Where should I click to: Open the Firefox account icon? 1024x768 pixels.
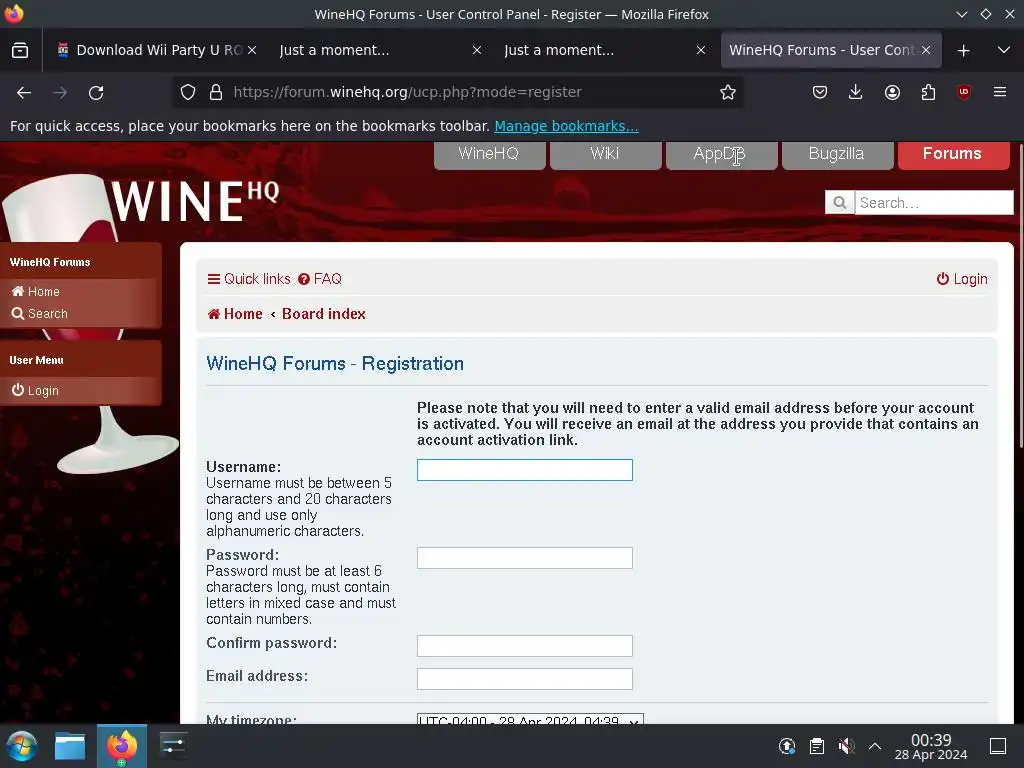[892, 93]
